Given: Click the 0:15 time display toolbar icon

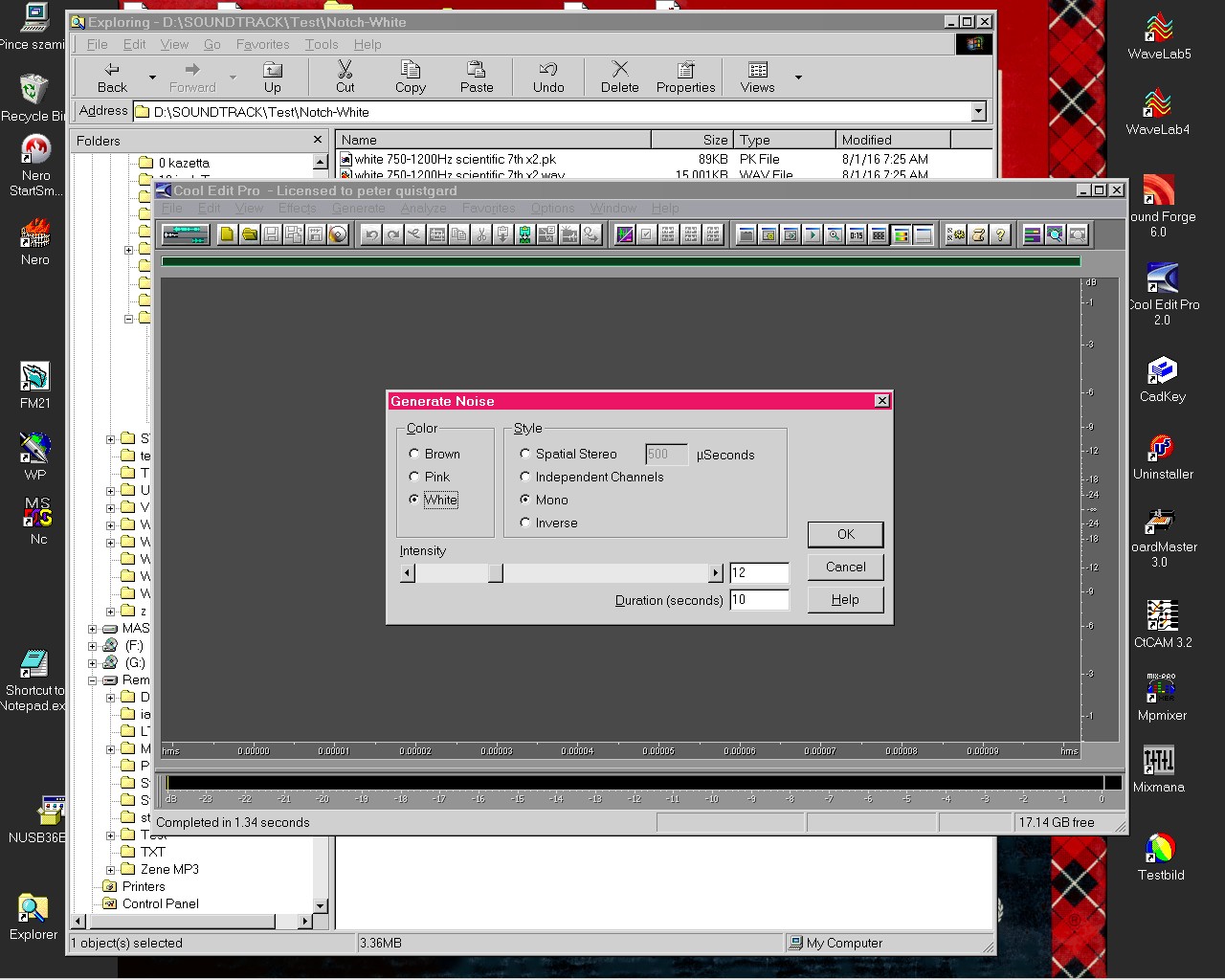Looking at the screenshot, I should tap(857, 234).
